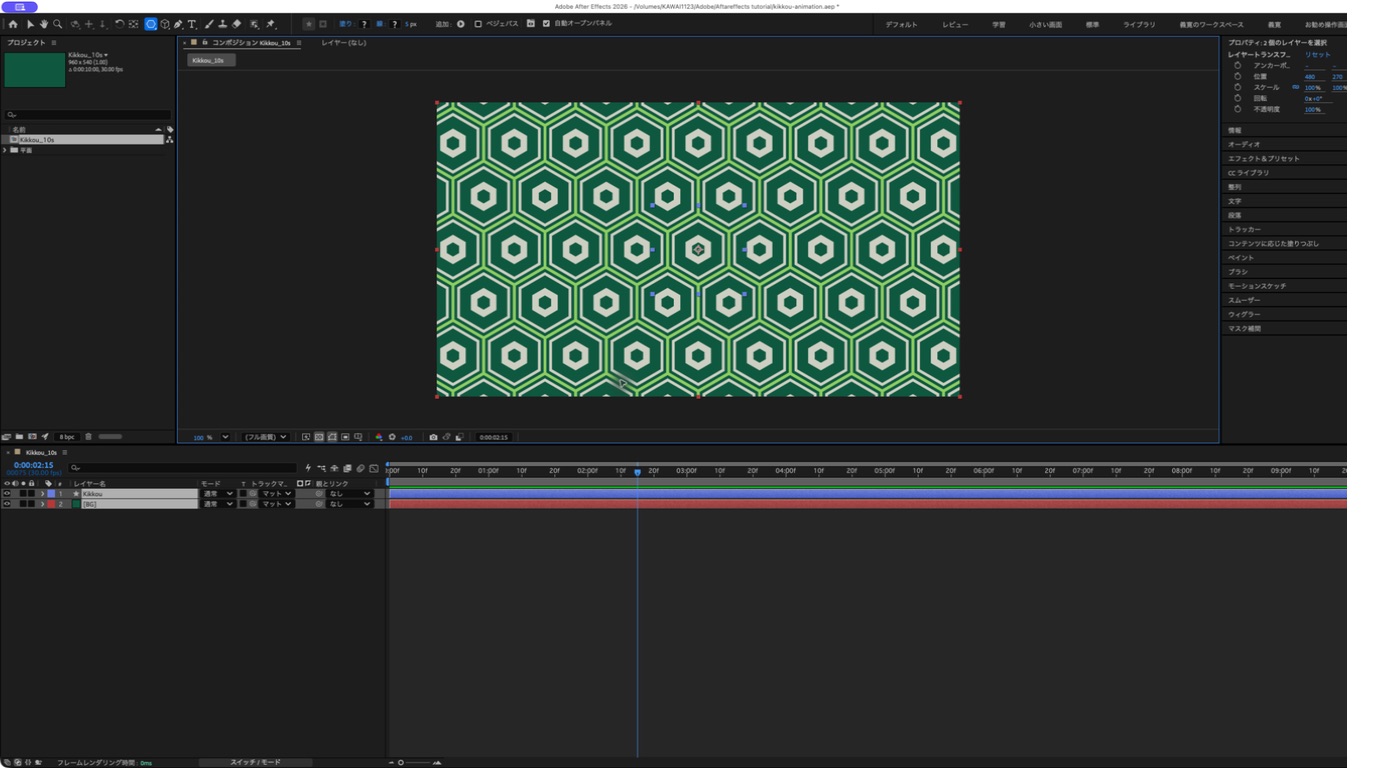The width and height of the screenshot is (1395, 768).
Task: Select the Puppet Pin tool
Action: (270, 24)
